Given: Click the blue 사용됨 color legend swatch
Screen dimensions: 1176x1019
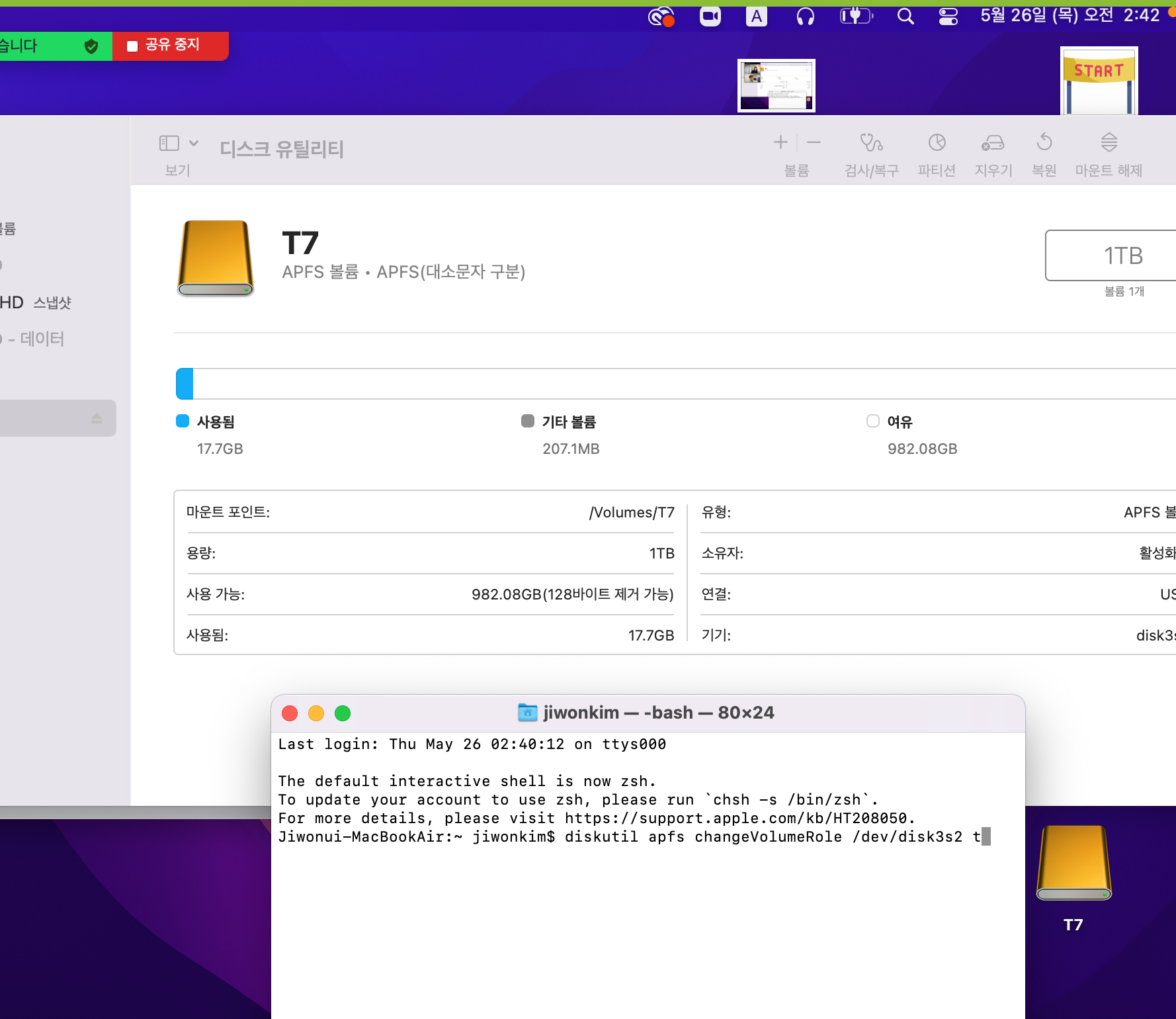Looking at the screenshot, I should (x=183, y=421).
